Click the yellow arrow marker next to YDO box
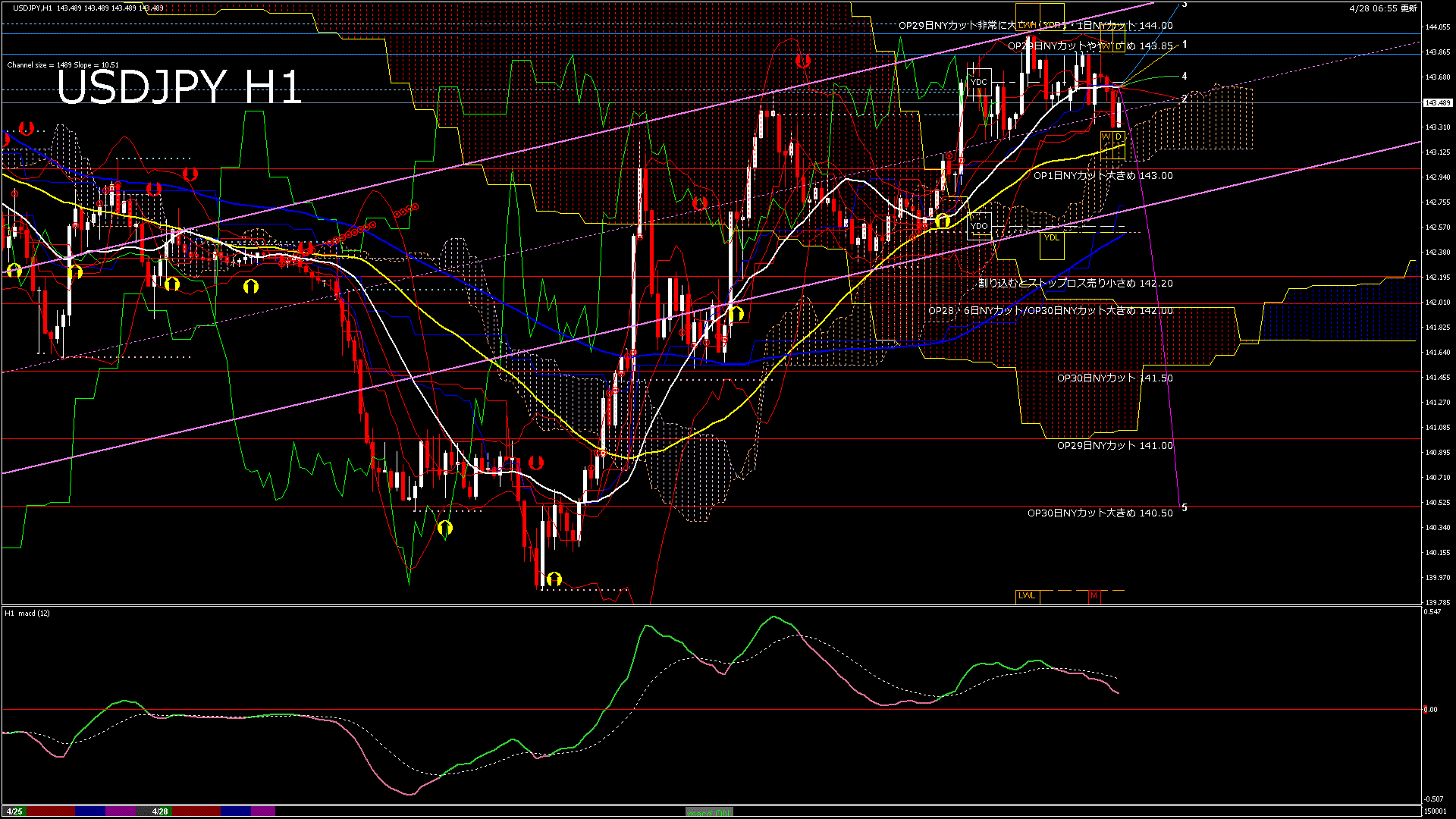The height and width of the screenshot is (819, 1456). [x=943, y=221]
